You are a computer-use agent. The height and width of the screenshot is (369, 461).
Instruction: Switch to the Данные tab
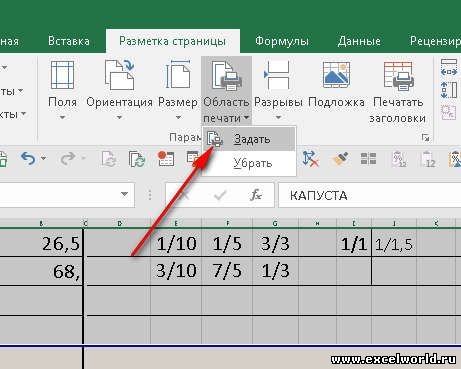coord(359,41)
